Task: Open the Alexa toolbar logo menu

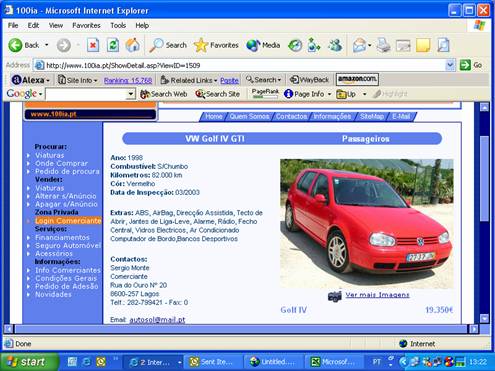Action: pyautogui.click(x=30, y=80)
